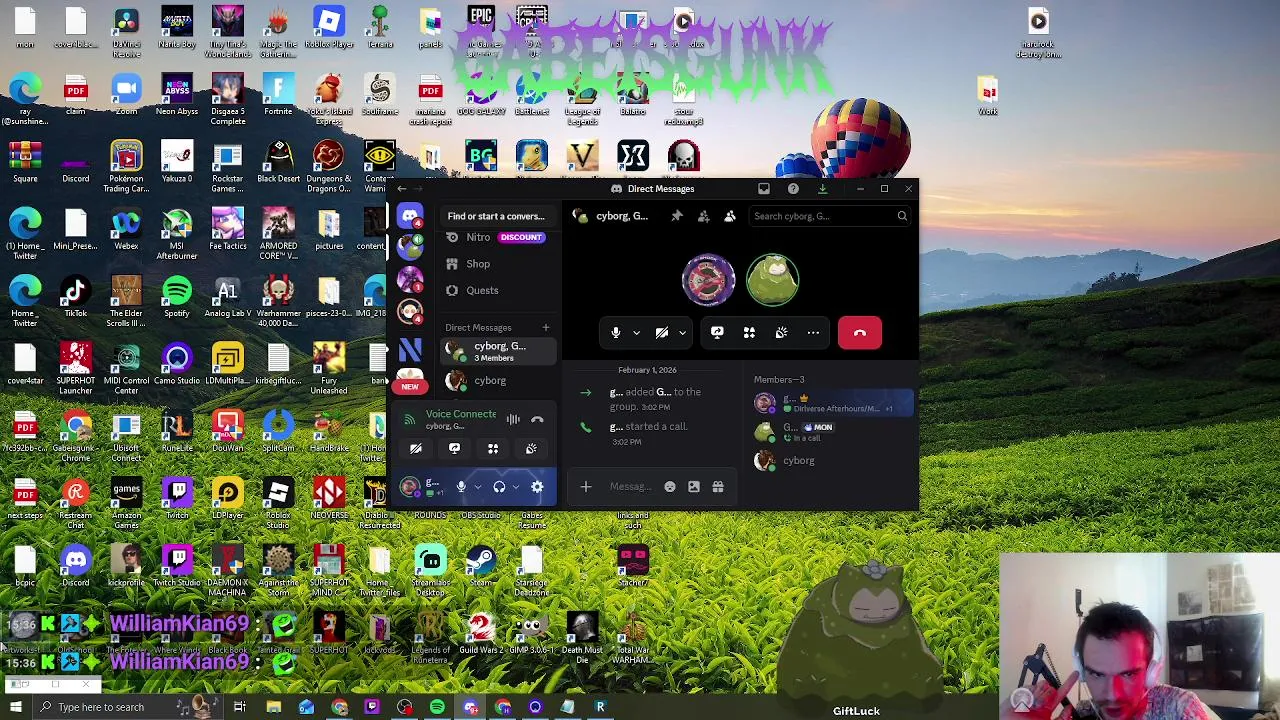Open the cyborg direct message
This screenshot has height=720, width=1280.
coord(498,381)
